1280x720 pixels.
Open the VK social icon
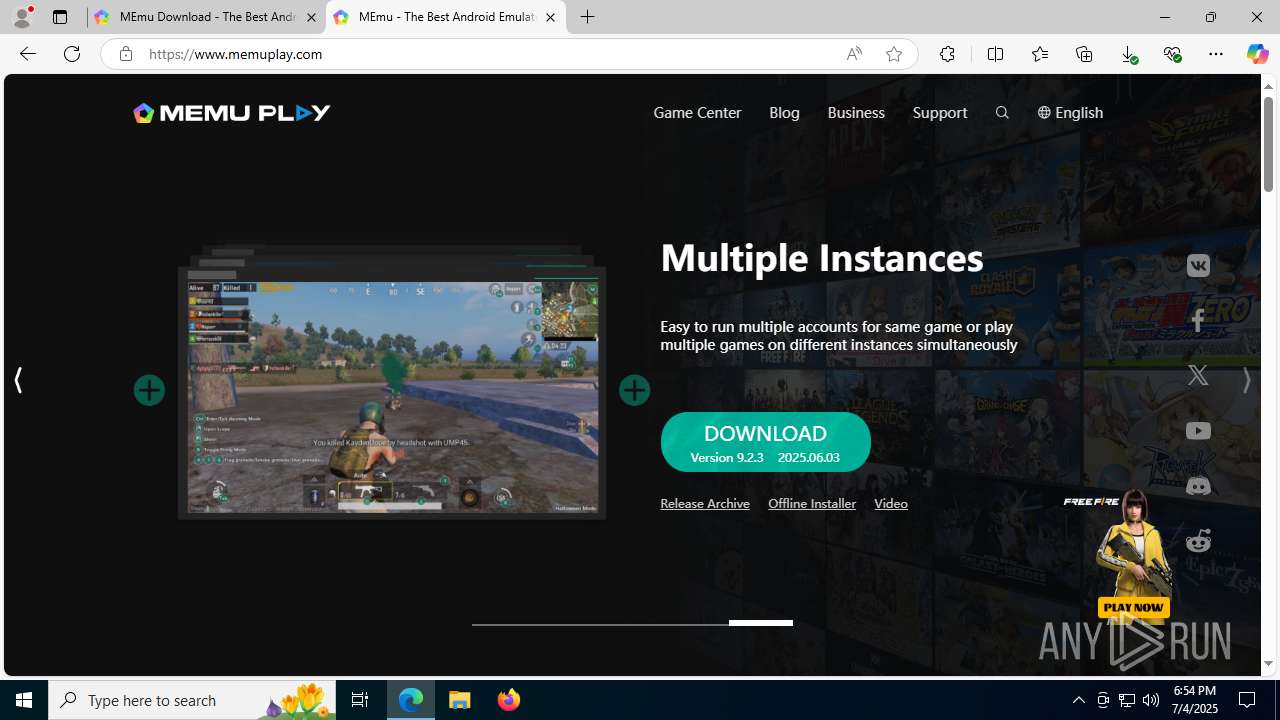coord(1198,266)
